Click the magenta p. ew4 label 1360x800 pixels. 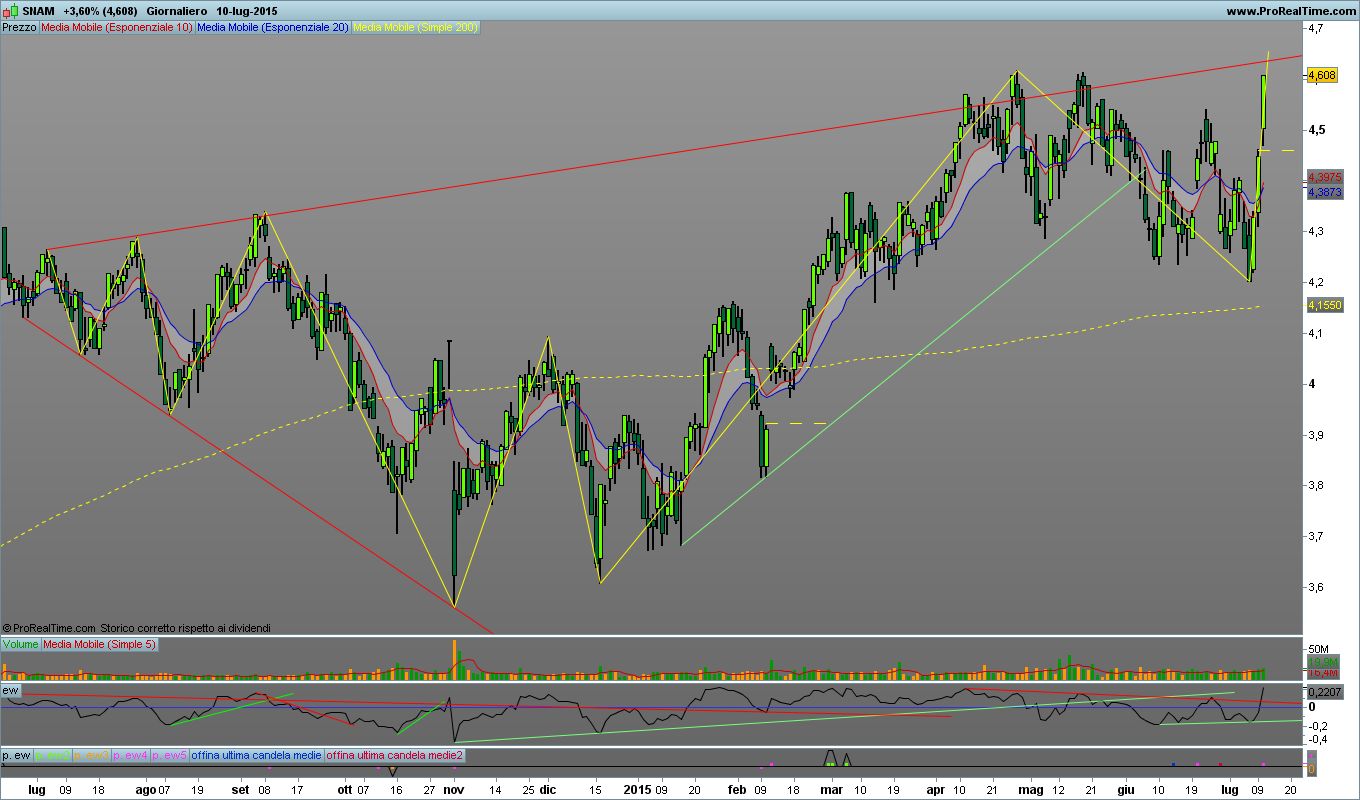(130, 755)
